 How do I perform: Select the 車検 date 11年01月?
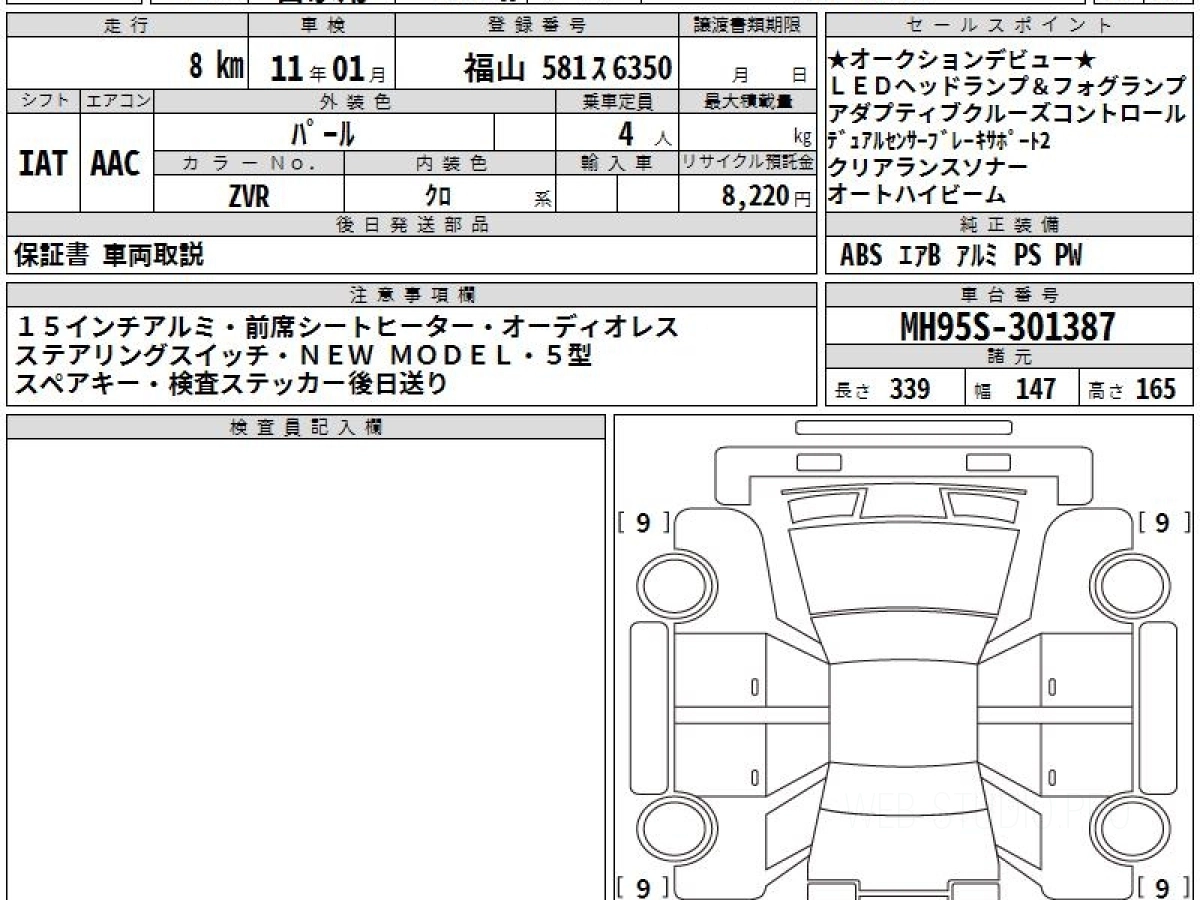pyautogui.click(x=328, y=68)
